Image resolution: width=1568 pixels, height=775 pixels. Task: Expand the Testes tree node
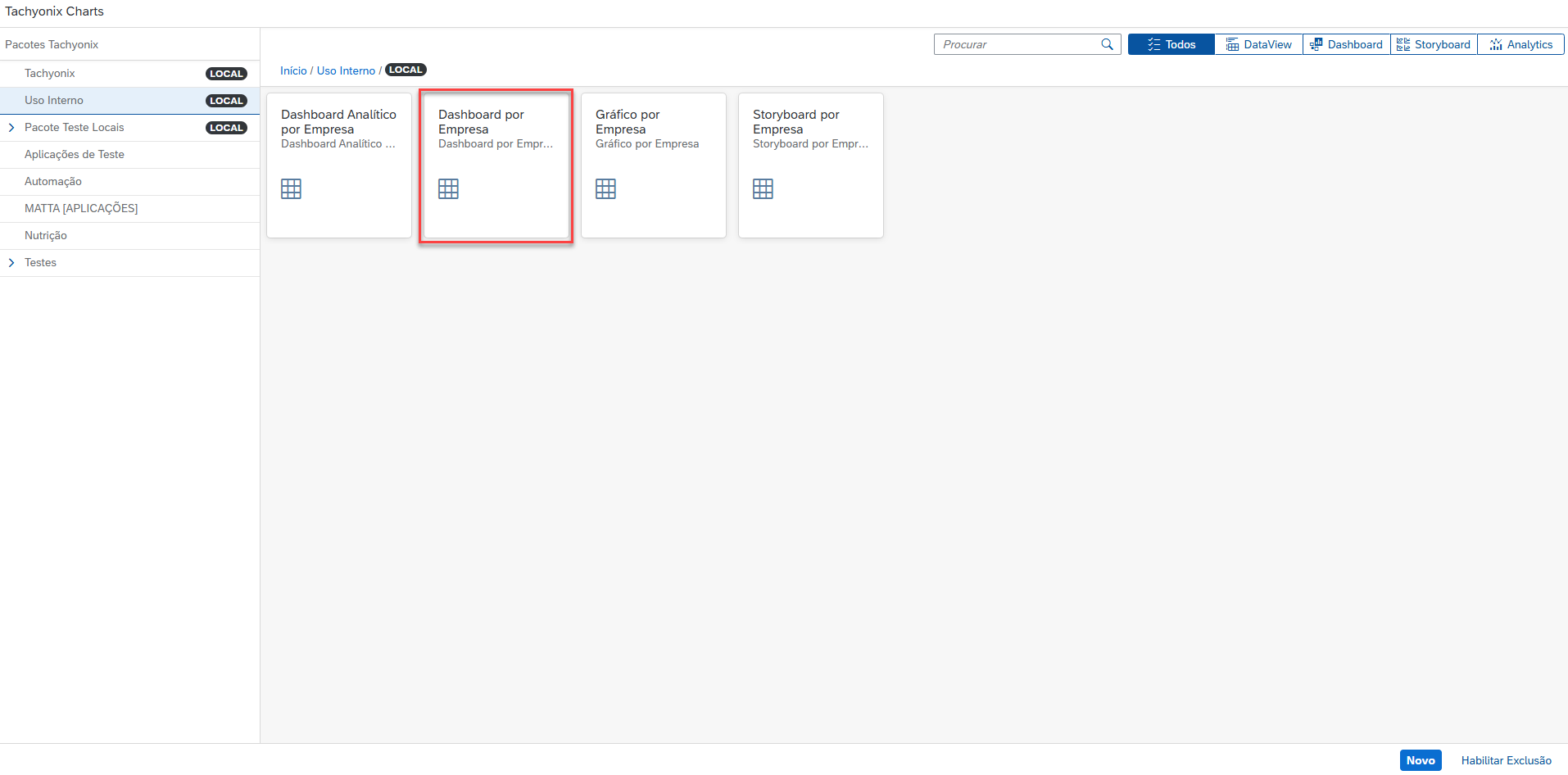point(11,263)
